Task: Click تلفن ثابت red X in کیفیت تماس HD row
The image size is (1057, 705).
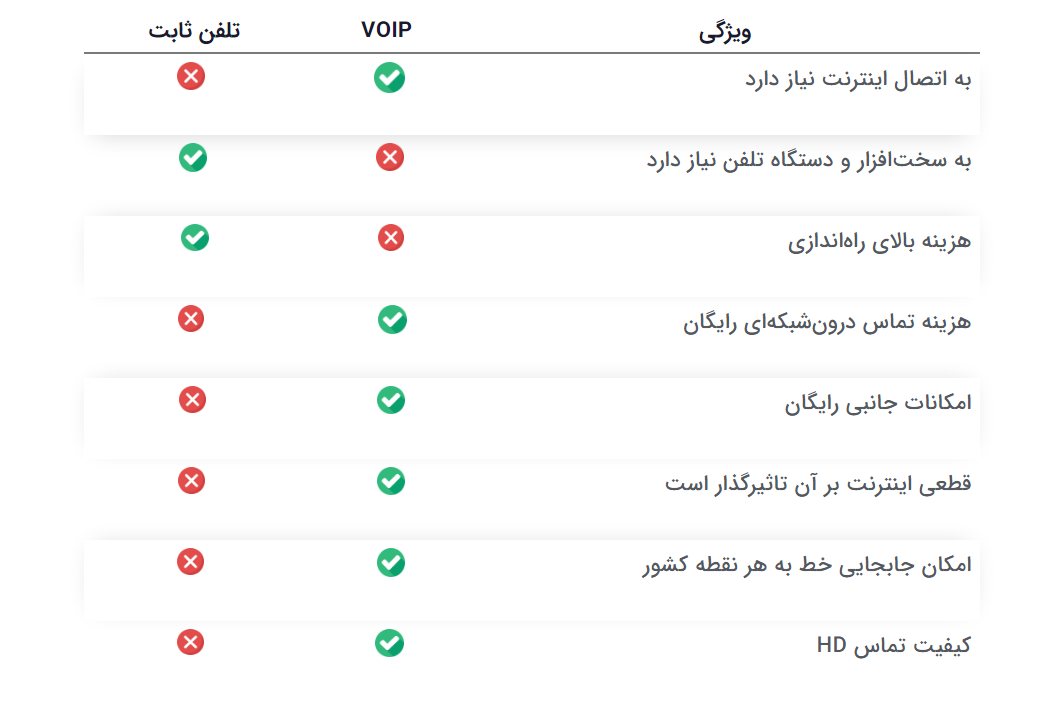Action: 191,642
